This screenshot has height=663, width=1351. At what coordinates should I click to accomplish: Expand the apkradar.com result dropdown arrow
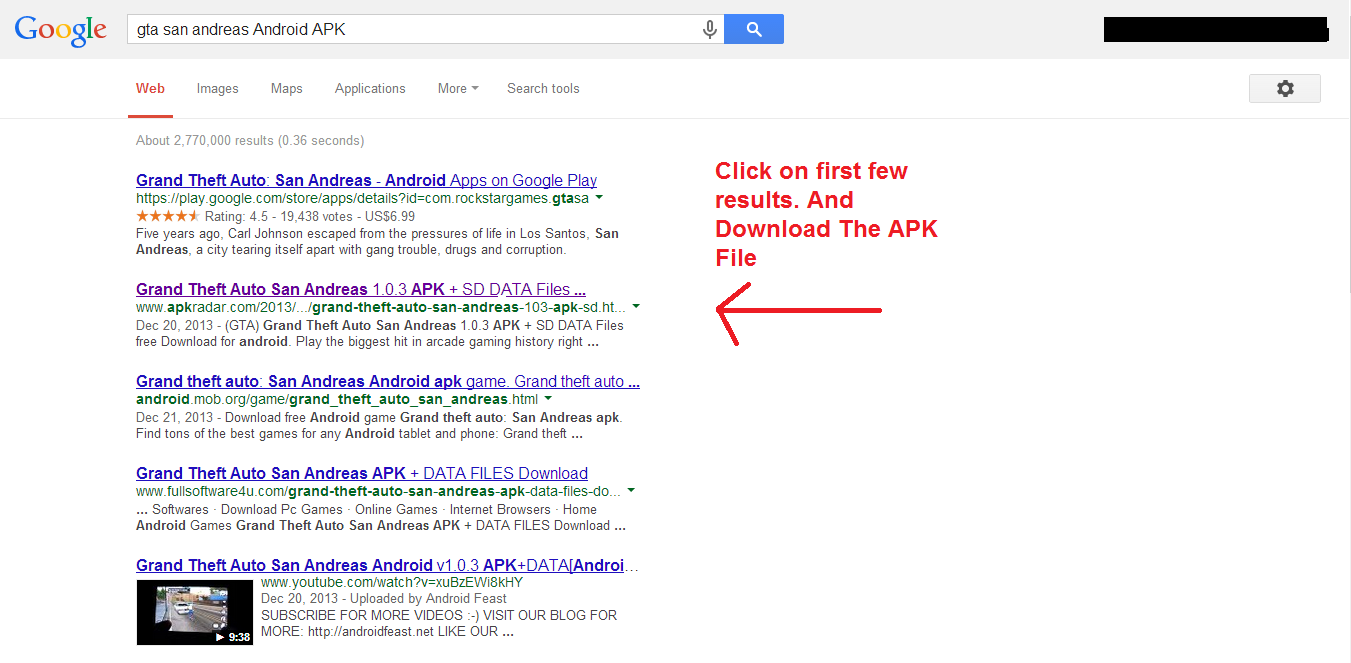(636, 307)
